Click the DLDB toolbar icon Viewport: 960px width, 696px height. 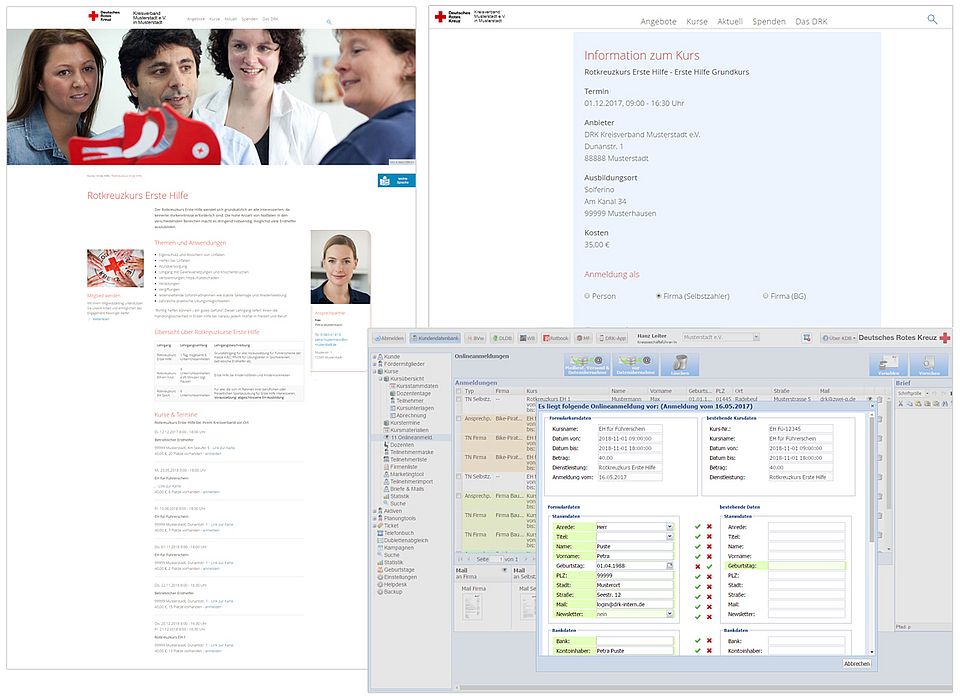[x=502, y=338]
